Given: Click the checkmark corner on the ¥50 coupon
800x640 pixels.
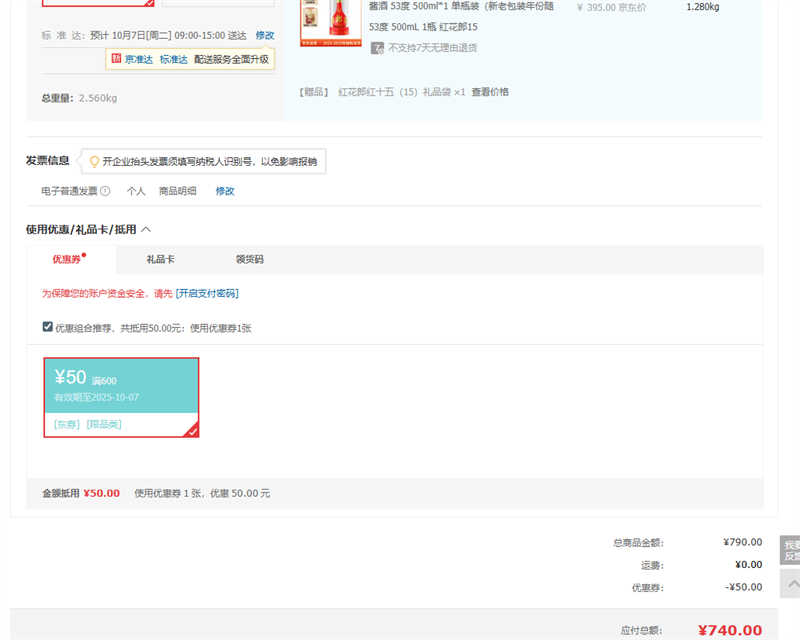Looking at the screenshot, I should click(192, 431).
